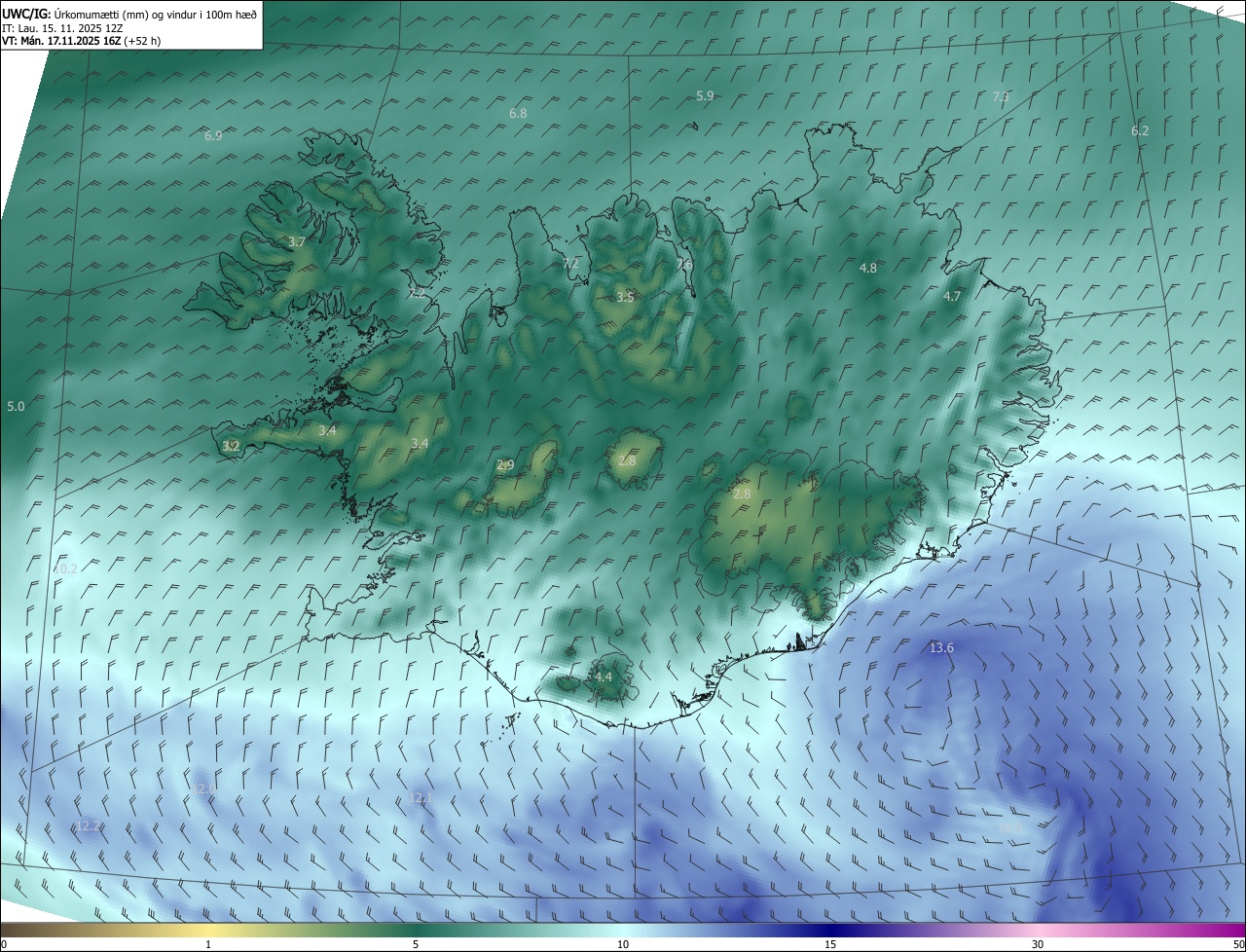Click the 12.2 precipitation value label
The width and height of the screenshot is (1246, 952).
[89, 826]
